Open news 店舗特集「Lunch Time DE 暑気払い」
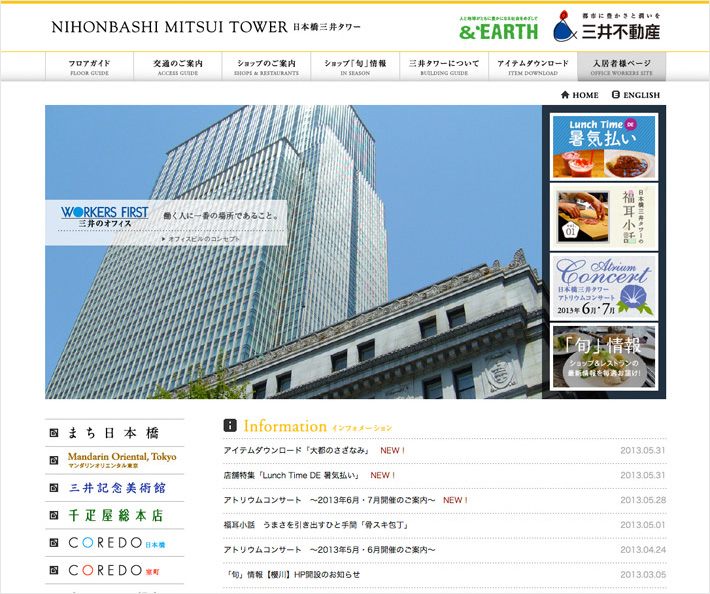Image resolution: width=710 pixels, height=594 pixels. click(292, 475)
